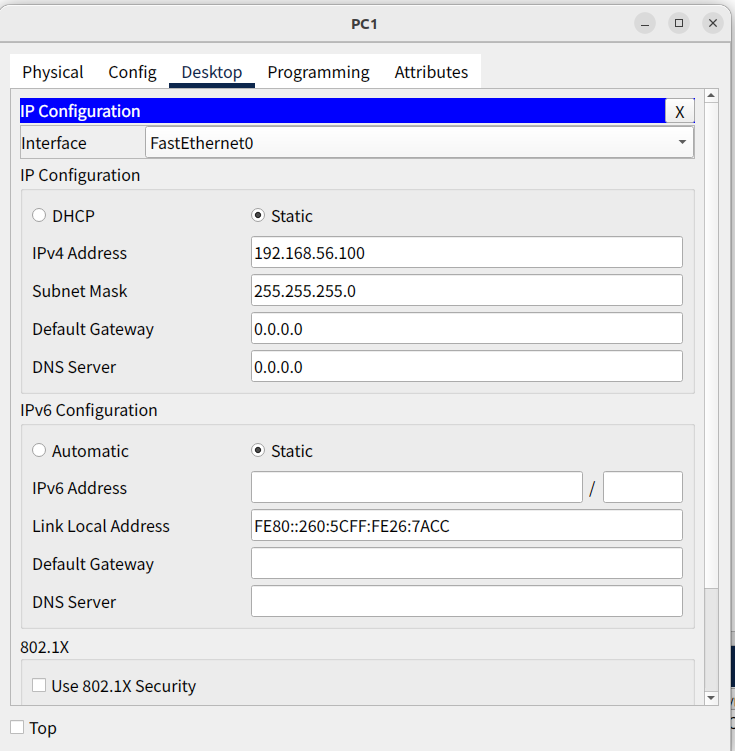Click the IPv6 Configuration section heading
Viewport: 735px width, 751px height.
[x=89, y=410]
